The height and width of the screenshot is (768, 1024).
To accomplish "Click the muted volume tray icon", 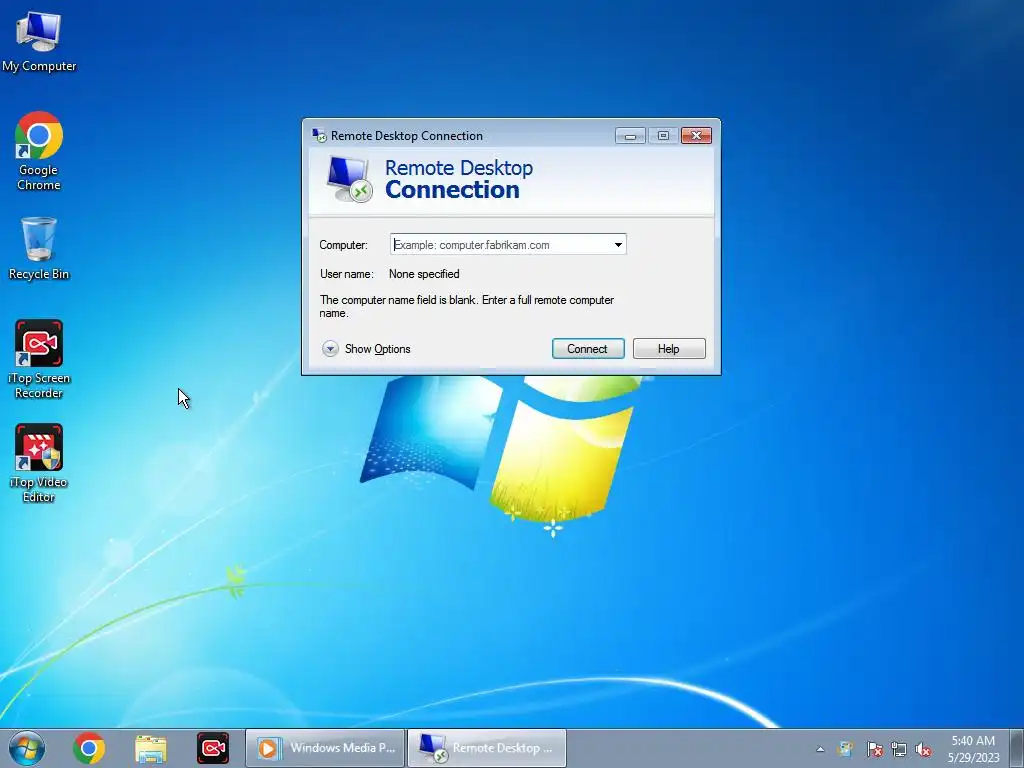I will (x=923, y=749).
